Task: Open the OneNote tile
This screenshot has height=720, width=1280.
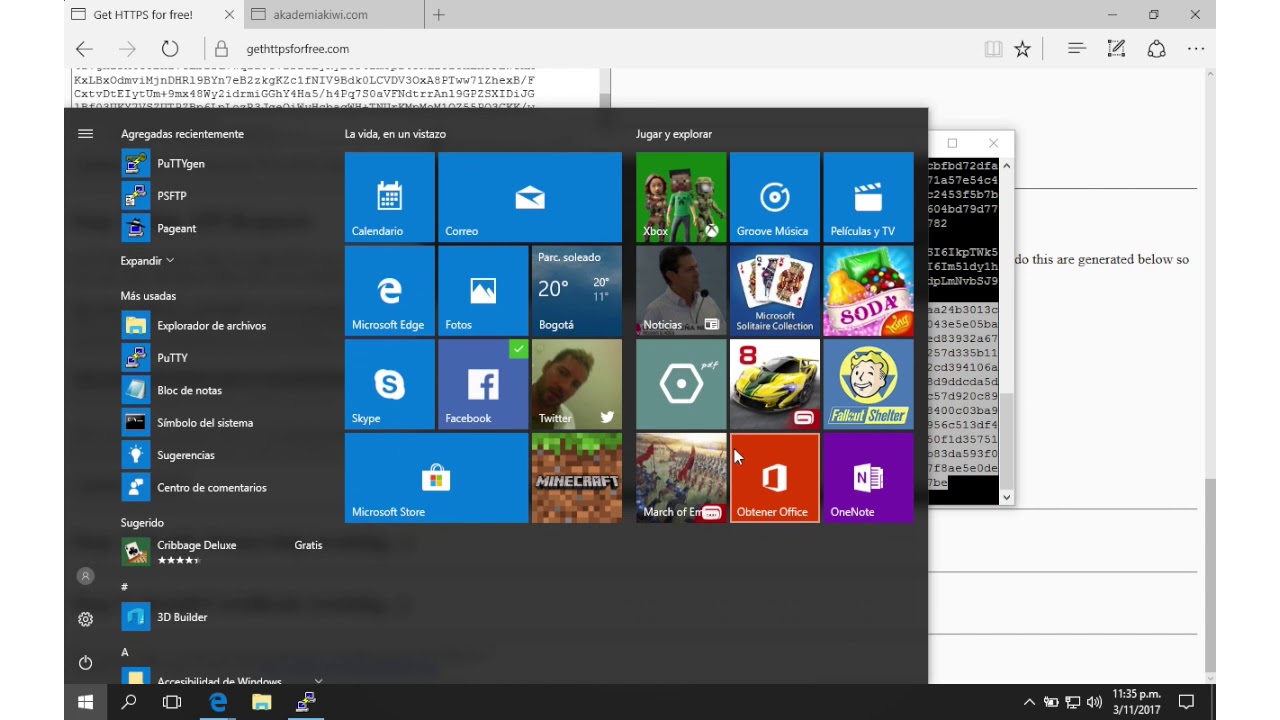Action: (x=868, y=478)
